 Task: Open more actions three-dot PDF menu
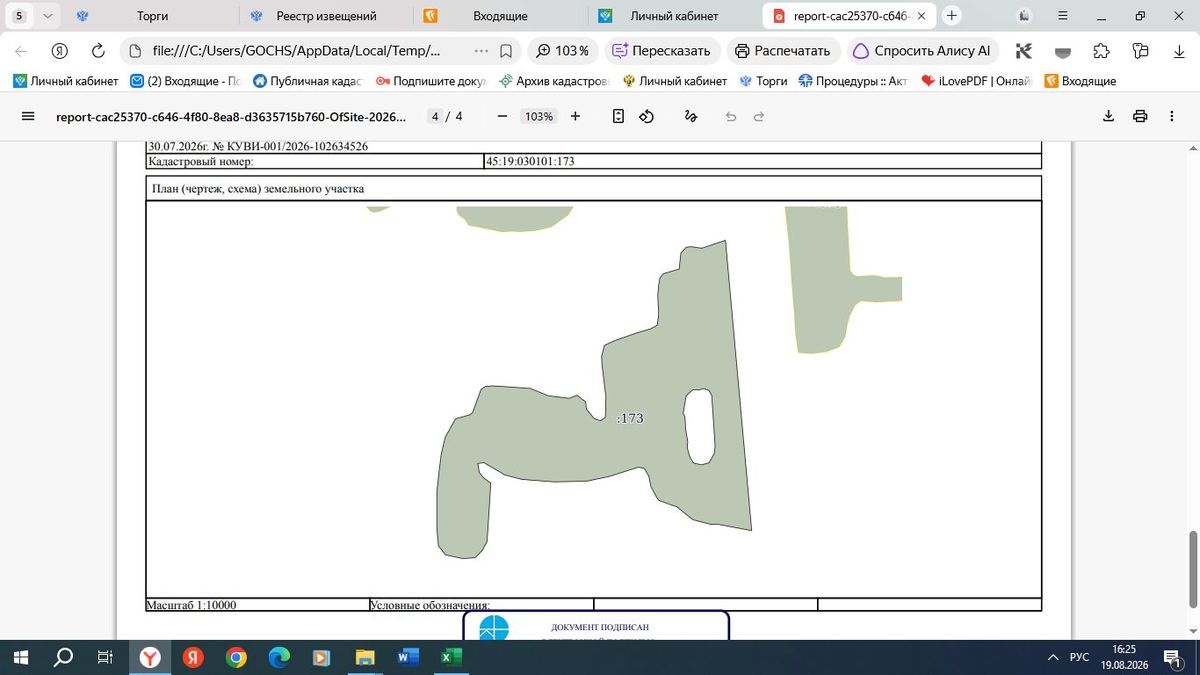coord(1172,116)
